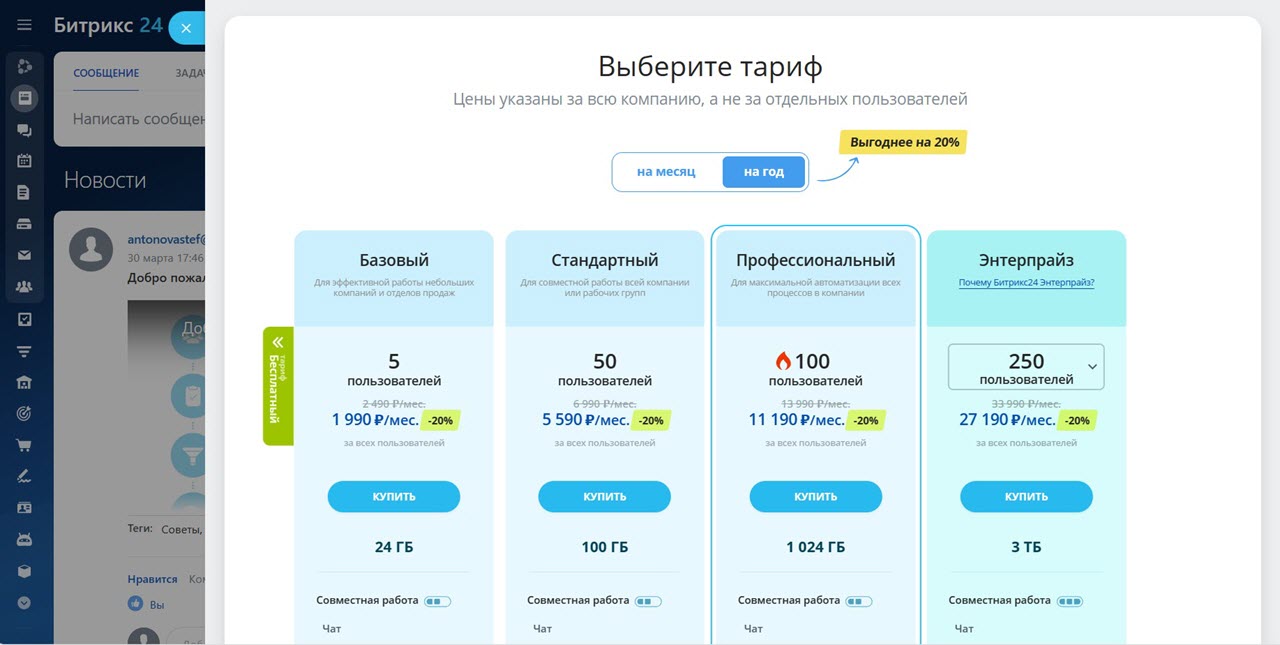Open the warehouse building sidebar icon
The height and width of the screenshot is (645, 1280).
pos(24,382)
